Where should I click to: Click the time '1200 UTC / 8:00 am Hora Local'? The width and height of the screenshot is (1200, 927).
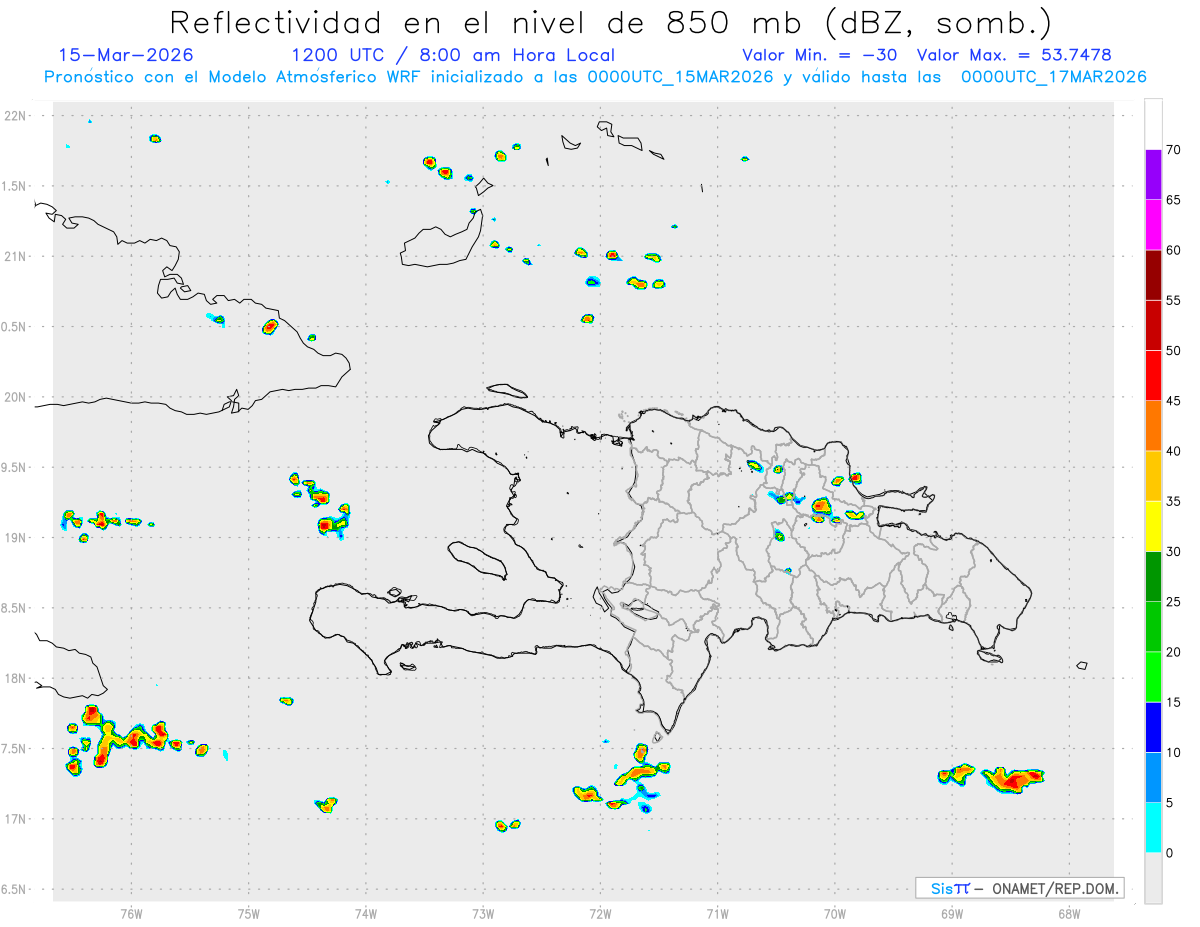pyautogui.click(x=453, y=55)
